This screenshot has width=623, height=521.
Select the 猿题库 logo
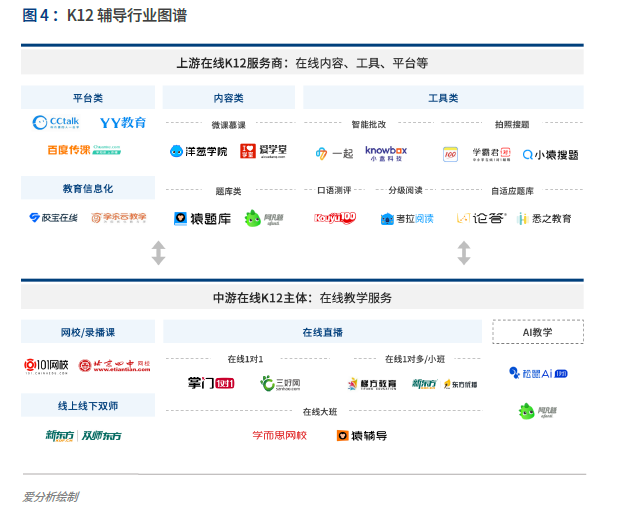pyautogui.click(x=201, y=218)
